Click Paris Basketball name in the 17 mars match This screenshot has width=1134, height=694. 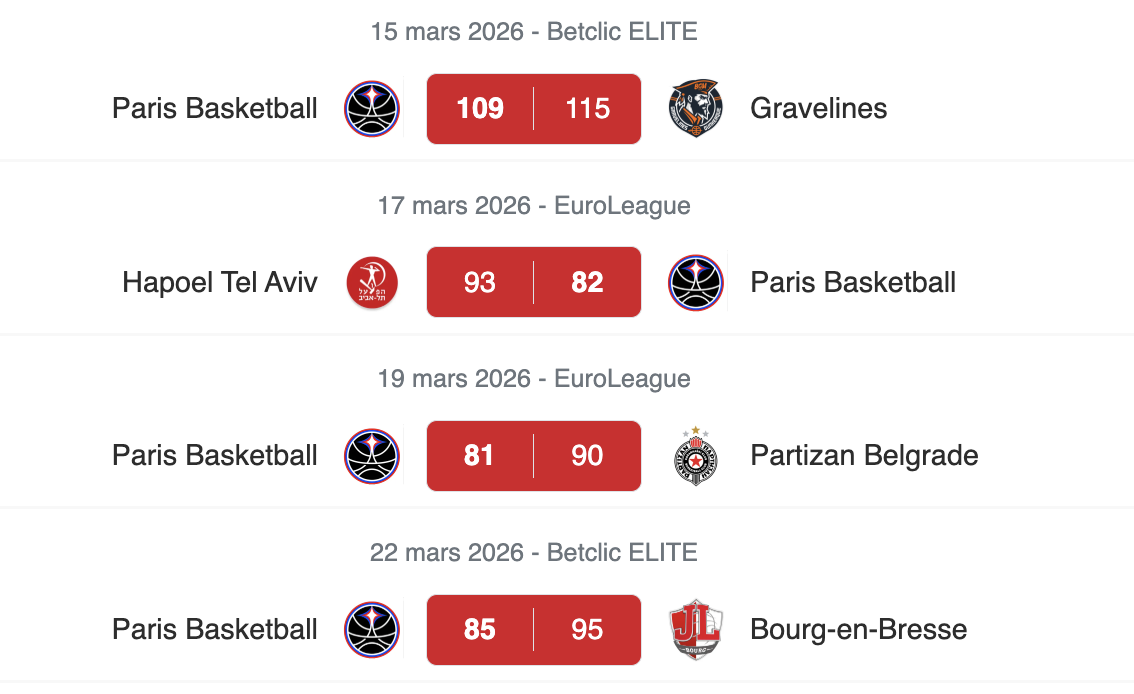pos(853,282)
